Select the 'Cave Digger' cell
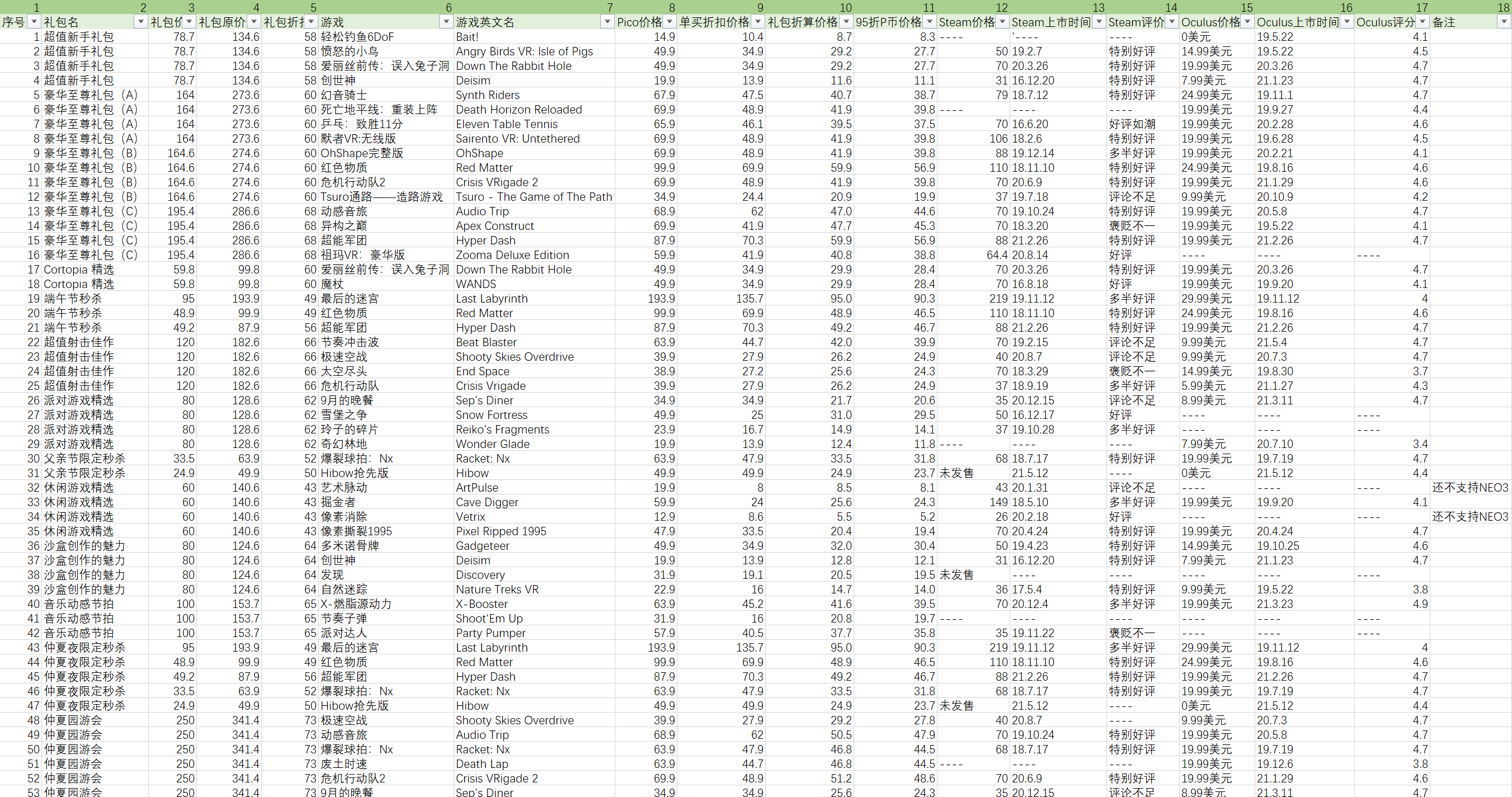Viewport: 1512px width, 797px height. tap(534, 502)
